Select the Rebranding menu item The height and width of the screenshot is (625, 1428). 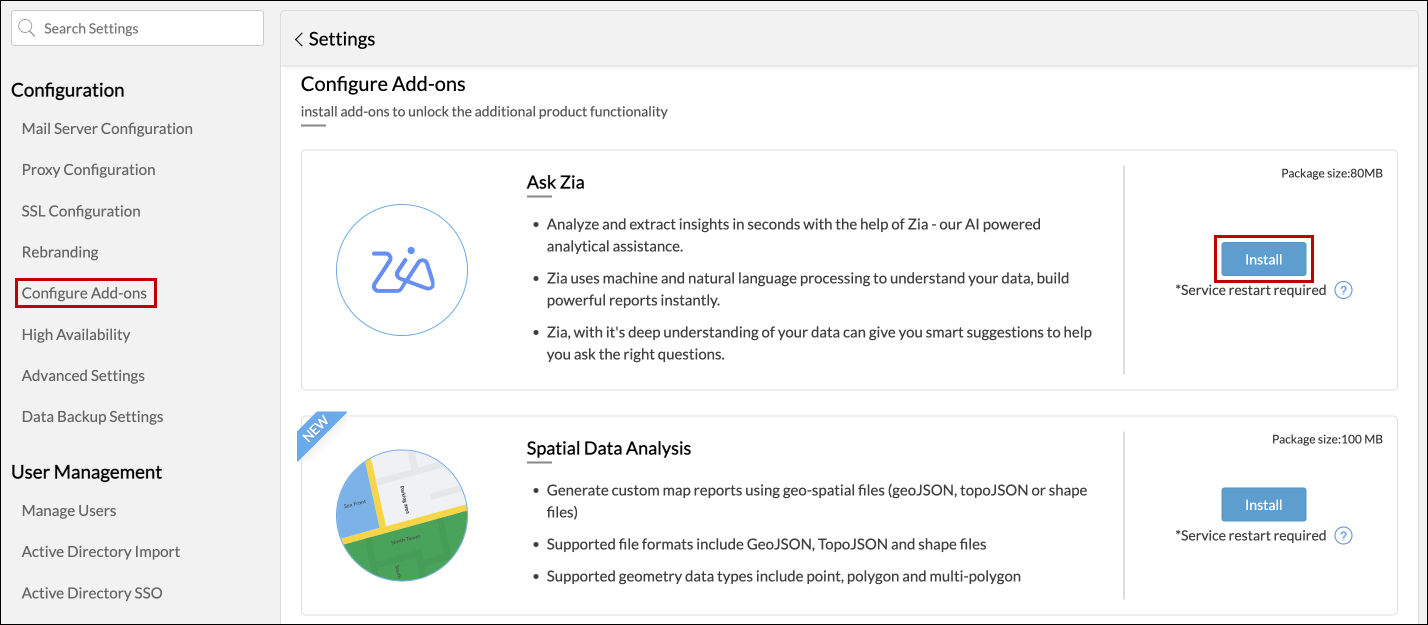pos(60,252)
